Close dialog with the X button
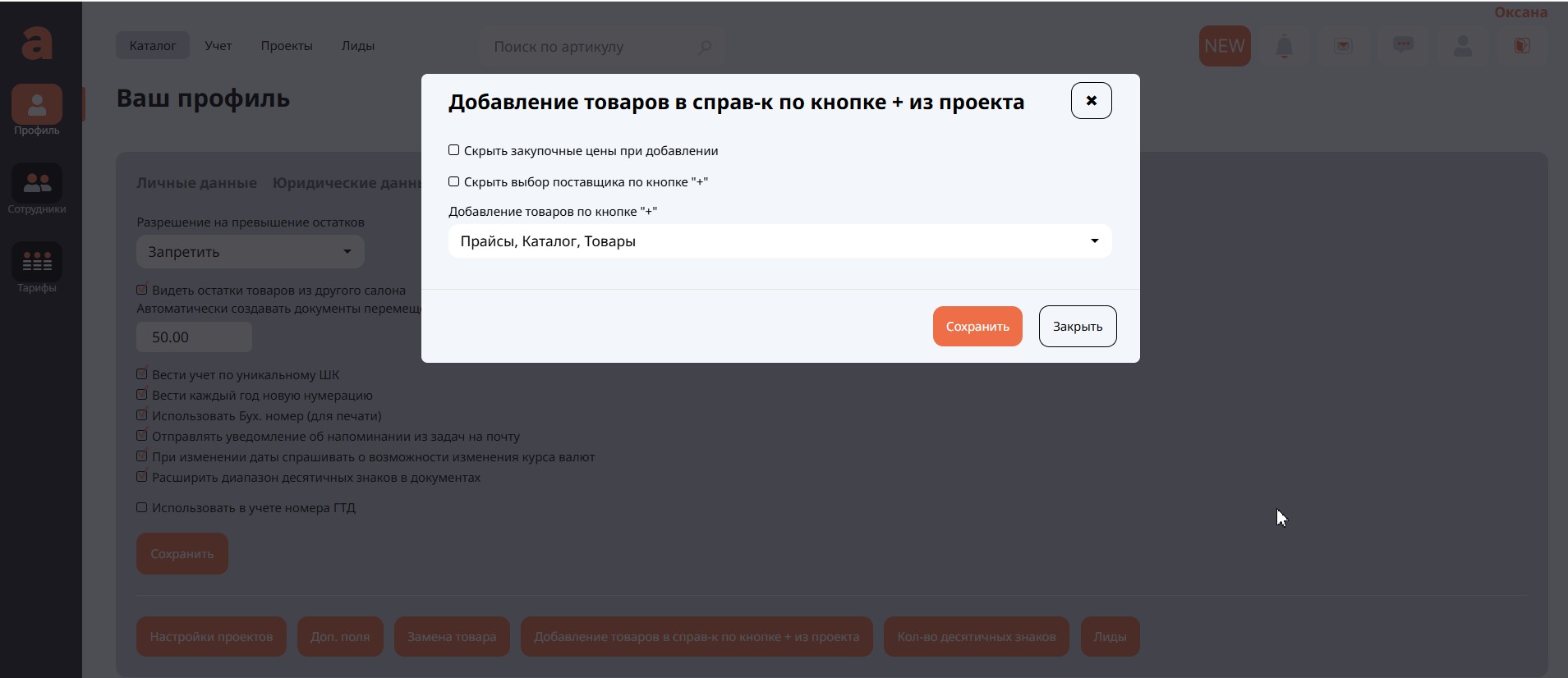 [x=1091, y=100]
